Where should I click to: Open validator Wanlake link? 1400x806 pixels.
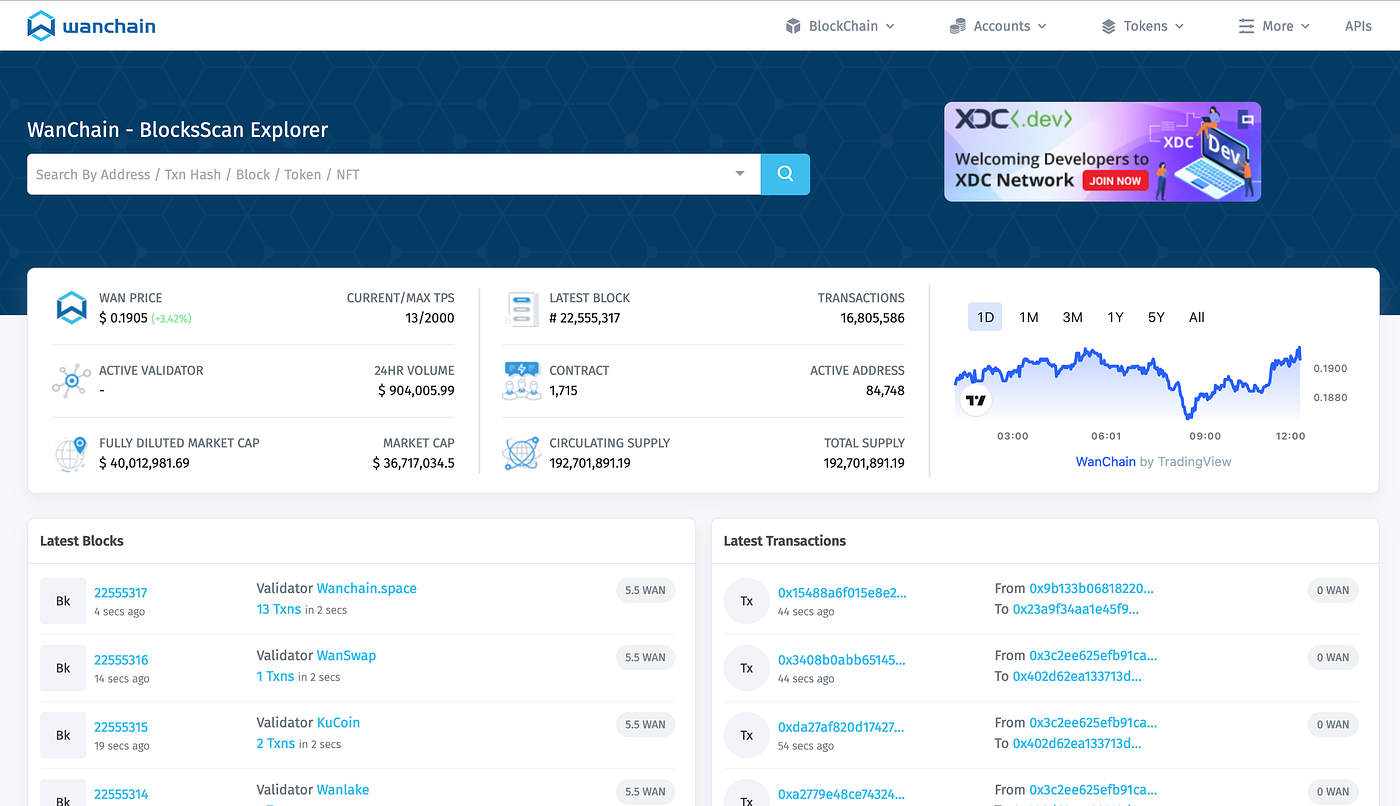[342, 789]
